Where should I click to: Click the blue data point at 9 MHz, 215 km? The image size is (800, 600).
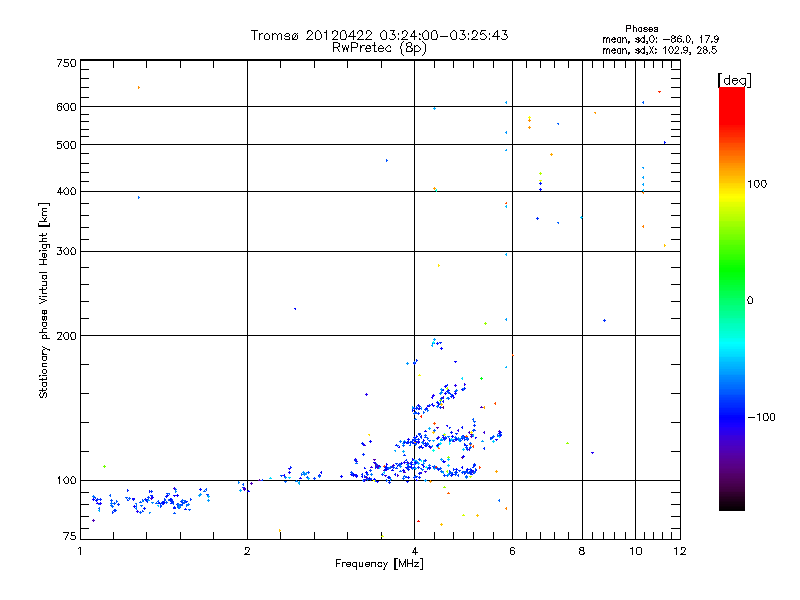tap(605, 320)
